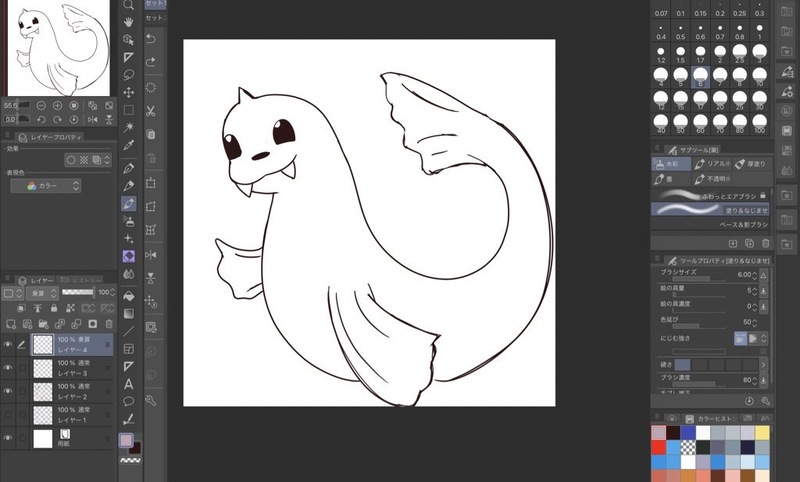Click the Undo arrow in command bar
The image size is (800, 482).
point(151,39)
